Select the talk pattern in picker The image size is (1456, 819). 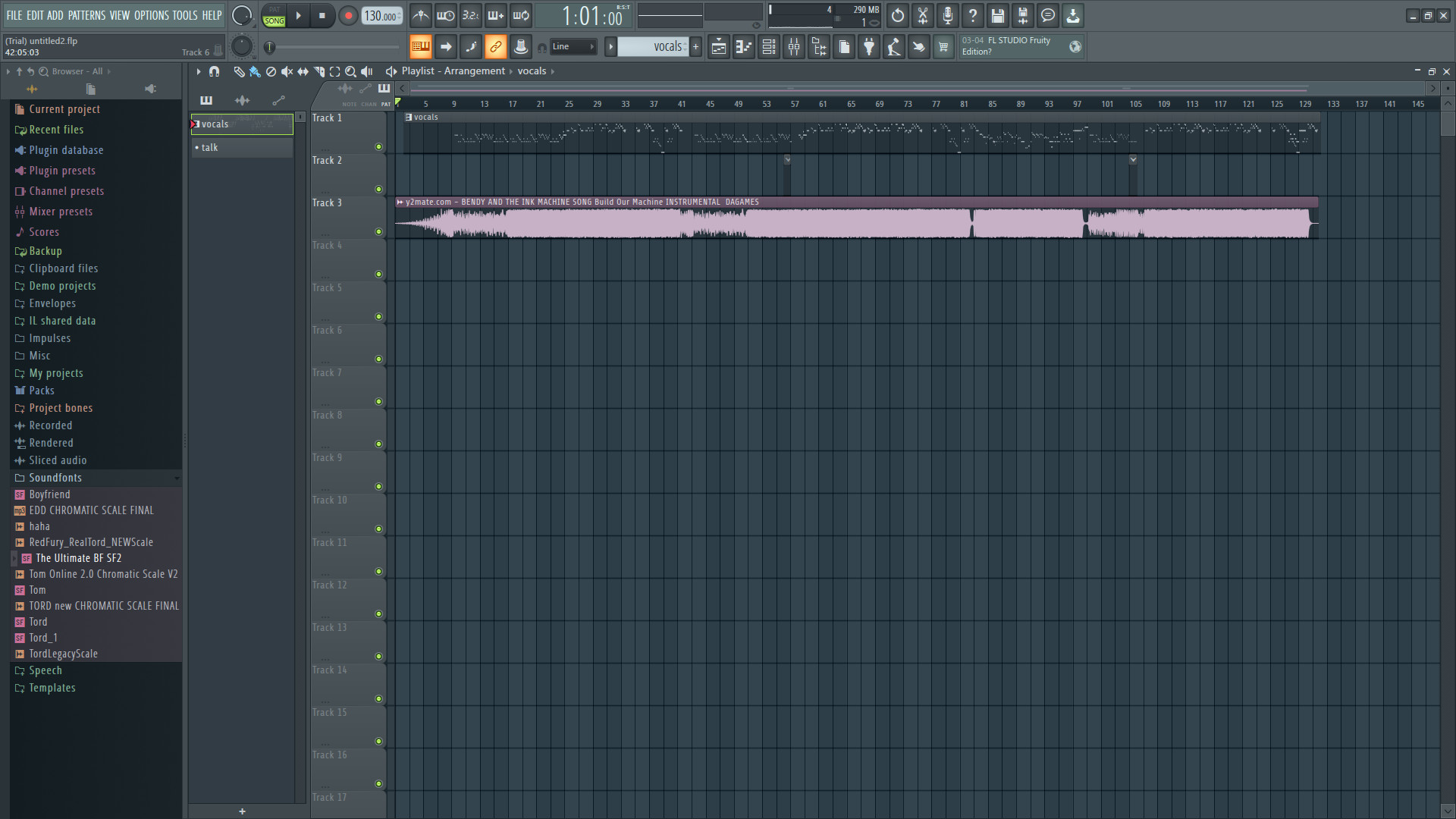tap(242, 148)
